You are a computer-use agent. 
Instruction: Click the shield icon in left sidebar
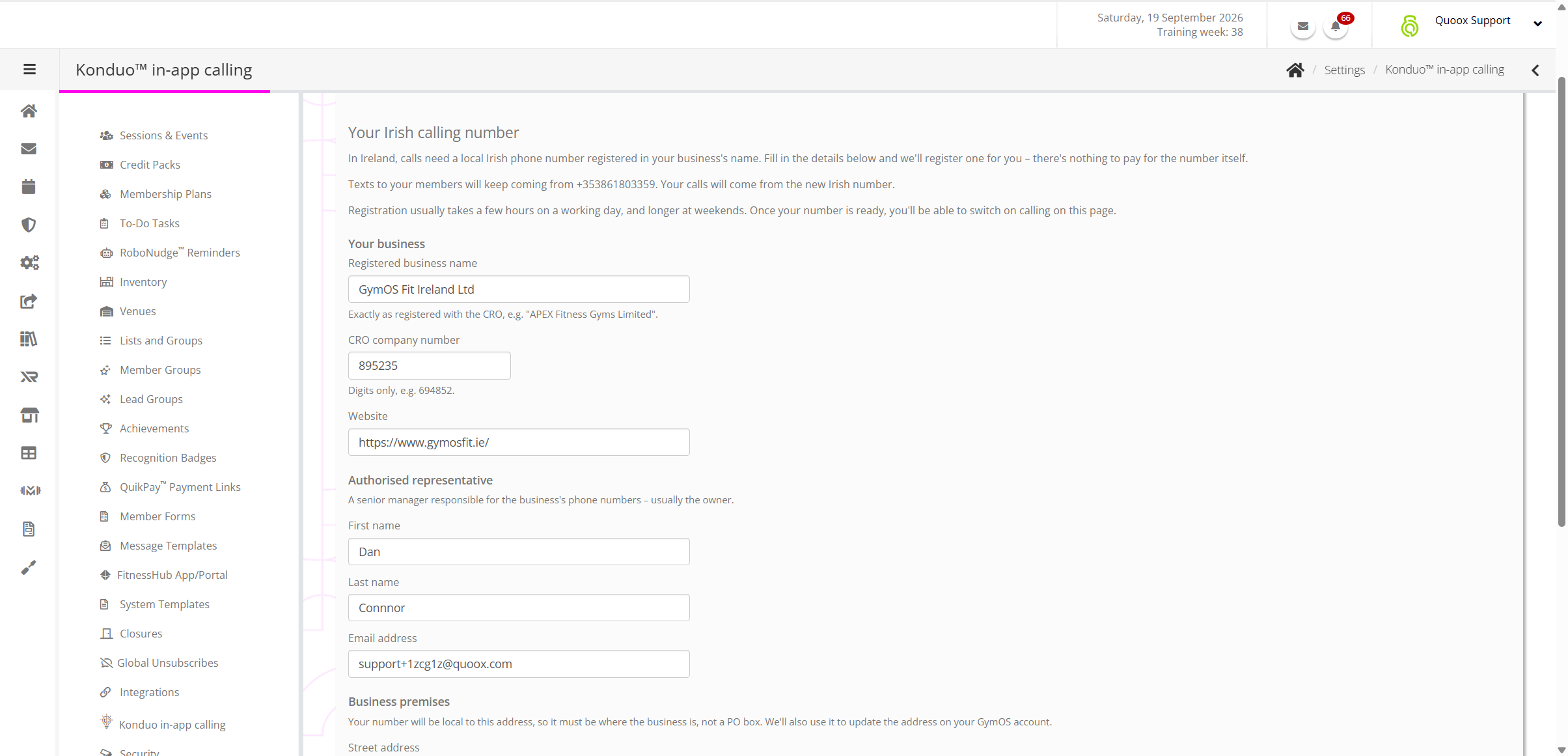coord(29,225)
